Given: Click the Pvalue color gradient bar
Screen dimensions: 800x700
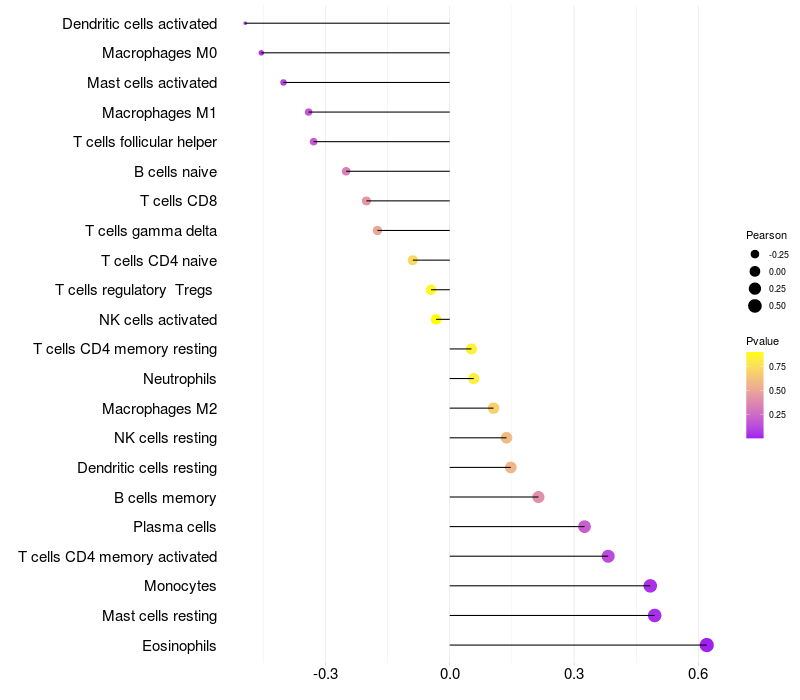Looking at the screenshot, I should 755,395.
